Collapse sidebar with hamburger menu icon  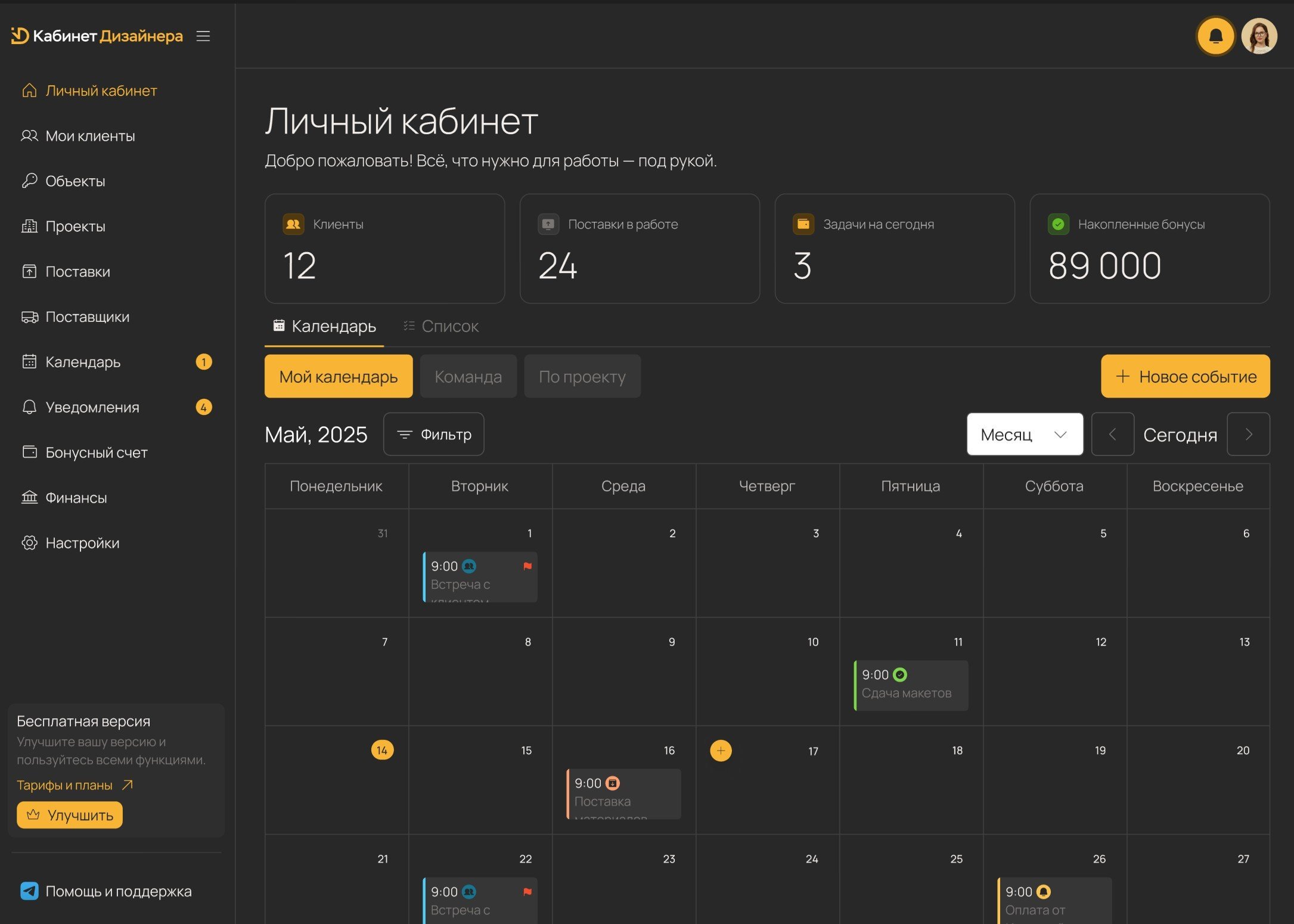[x=203, y=36]
